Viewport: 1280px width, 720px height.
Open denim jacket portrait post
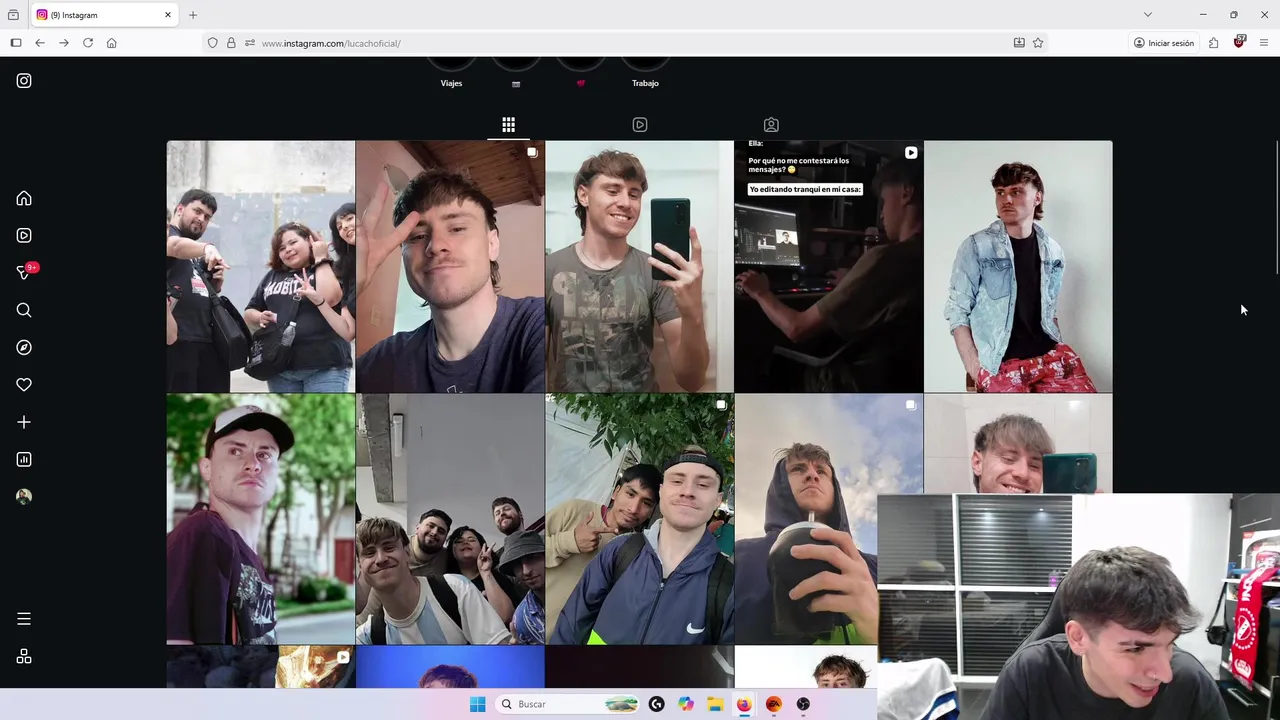(x=1018, y=266)
